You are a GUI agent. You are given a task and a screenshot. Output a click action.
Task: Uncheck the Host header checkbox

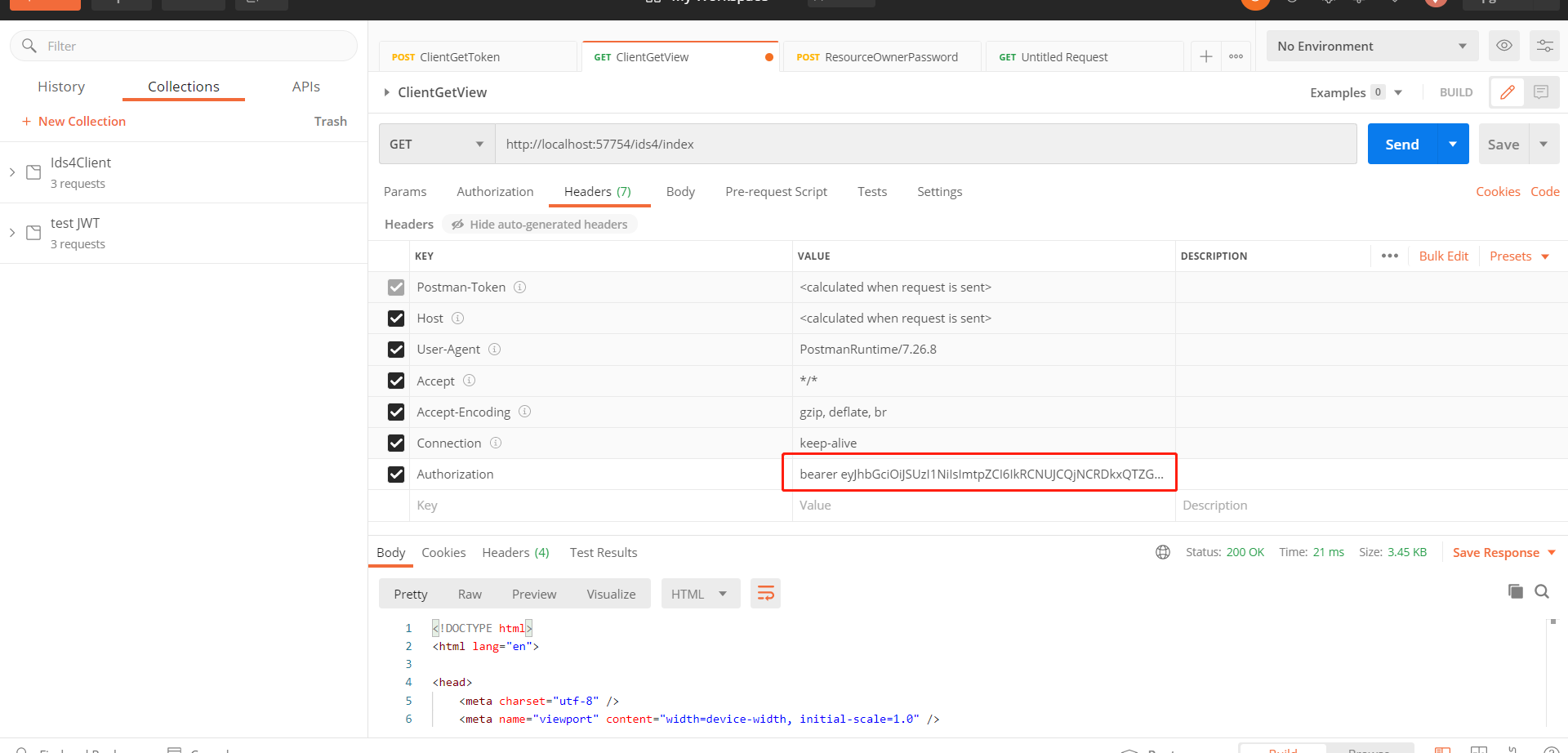coord(396,319)
